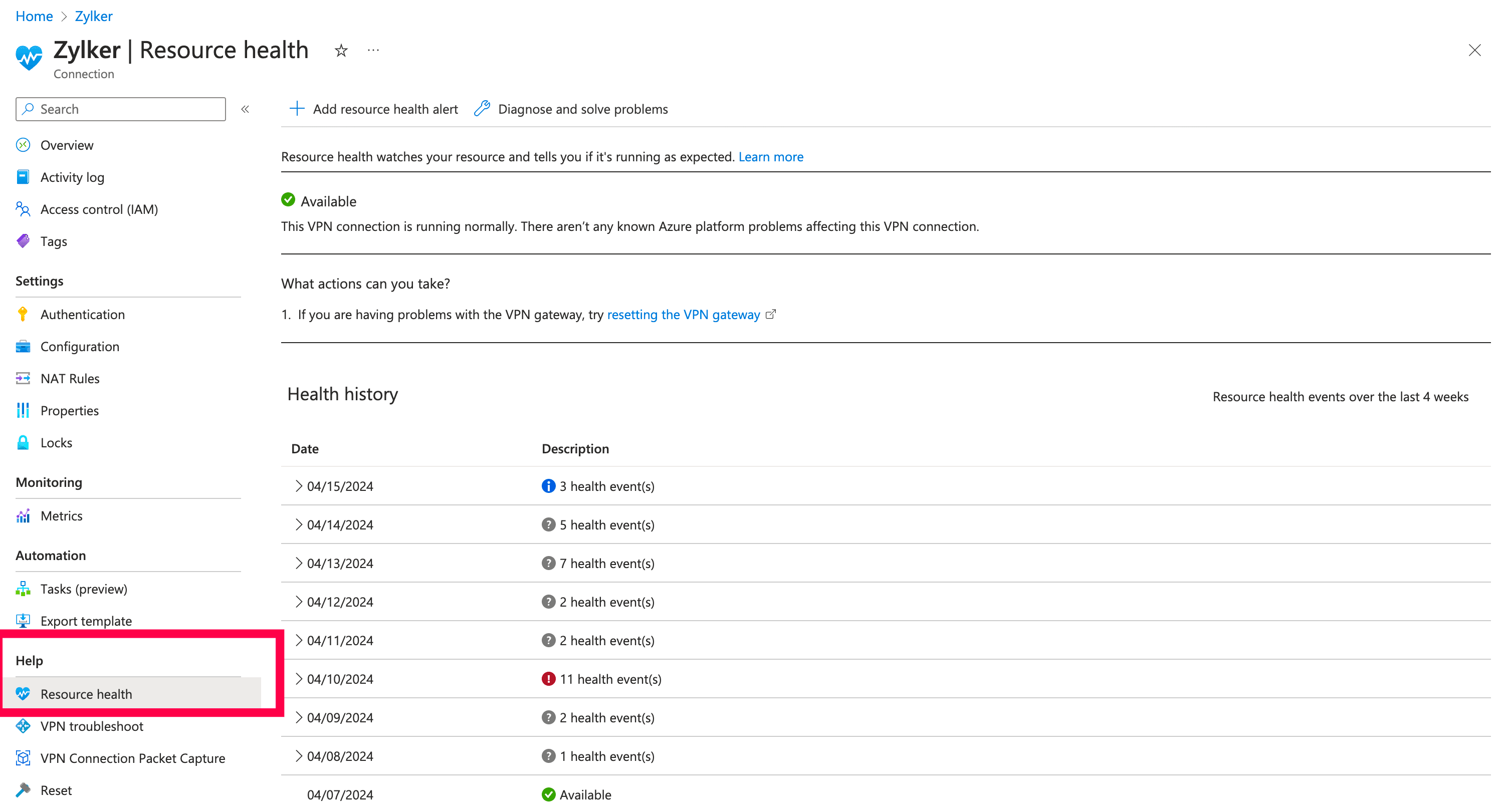Click the favorite star icon
The width and height of the screenshot is (1509, 812).
[x=341, y=51]
